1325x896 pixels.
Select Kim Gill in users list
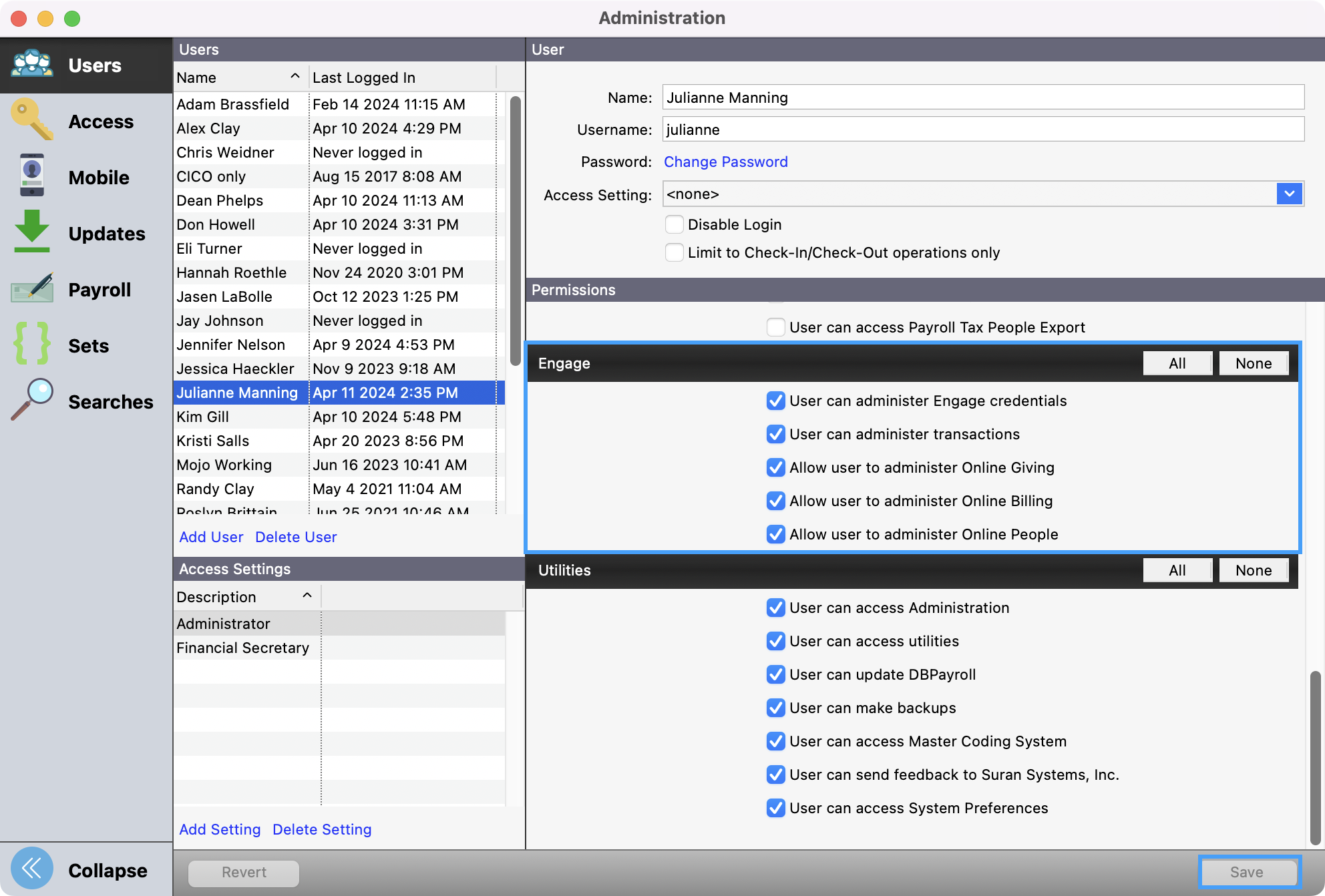coord(203,417)
